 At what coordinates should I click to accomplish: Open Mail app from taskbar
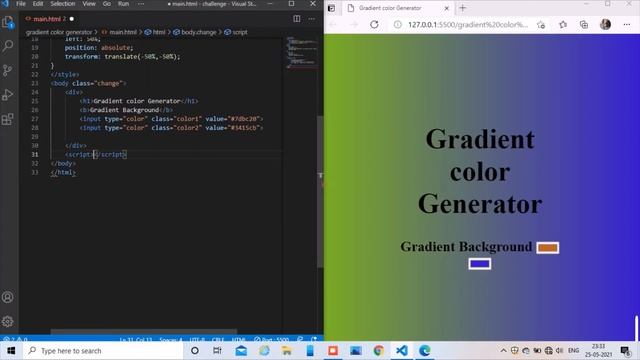[241, 351]
